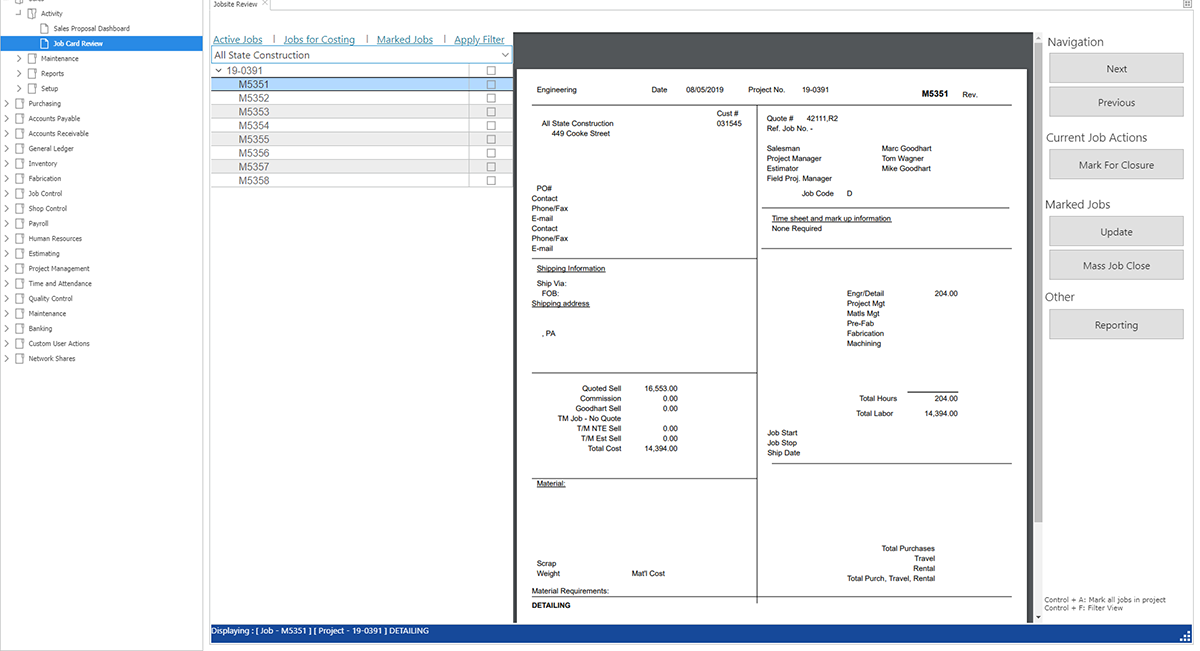Click the Reports folder icon
The image size is (1200, 651).
pyautogui.click(x=32, y=74)
